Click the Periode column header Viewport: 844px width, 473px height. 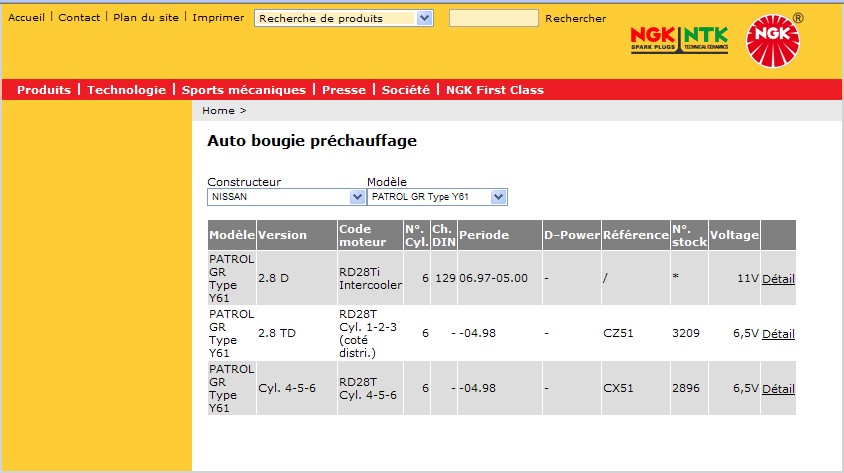point(500,235)
